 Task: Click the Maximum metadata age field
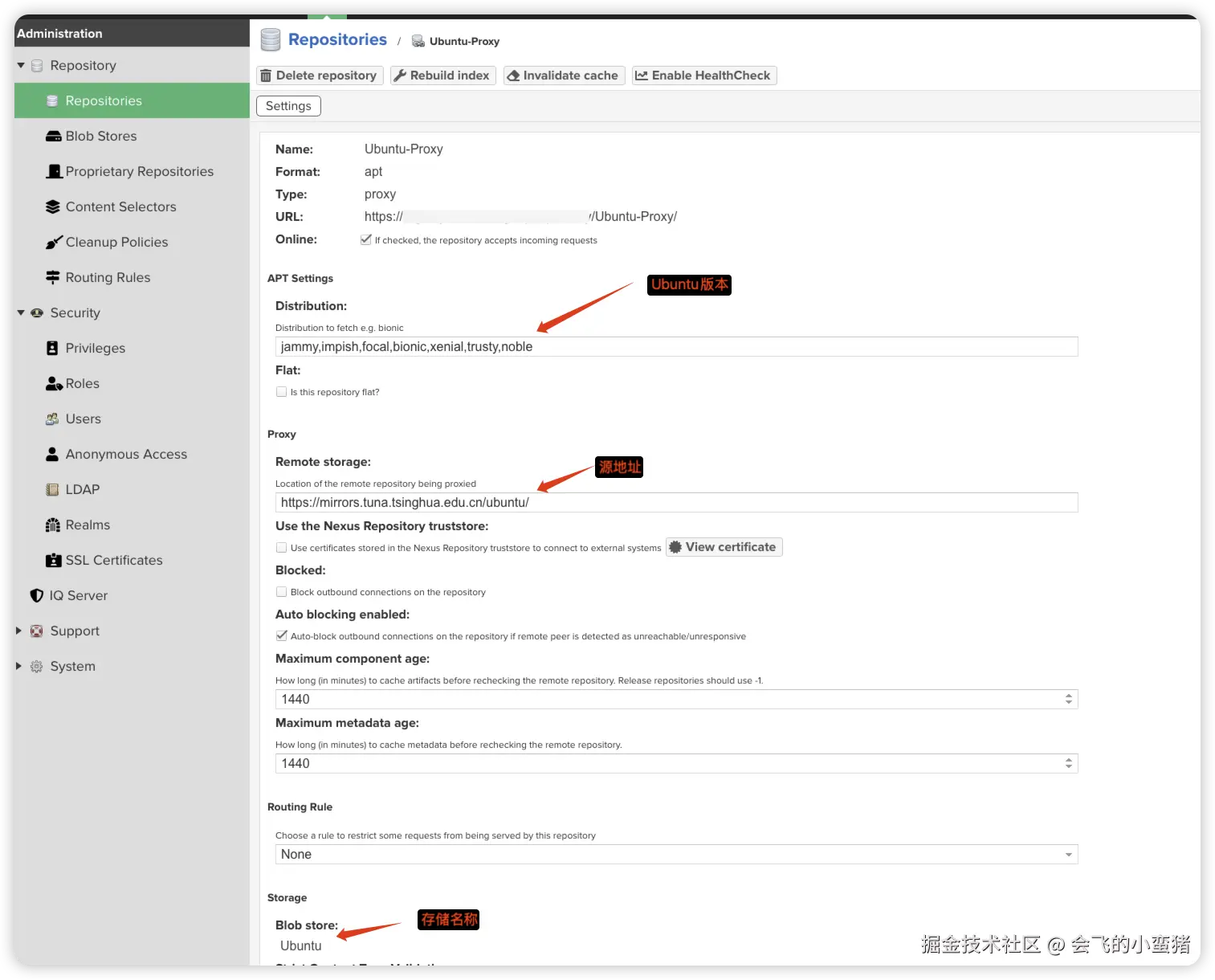(x=676, y=764)
